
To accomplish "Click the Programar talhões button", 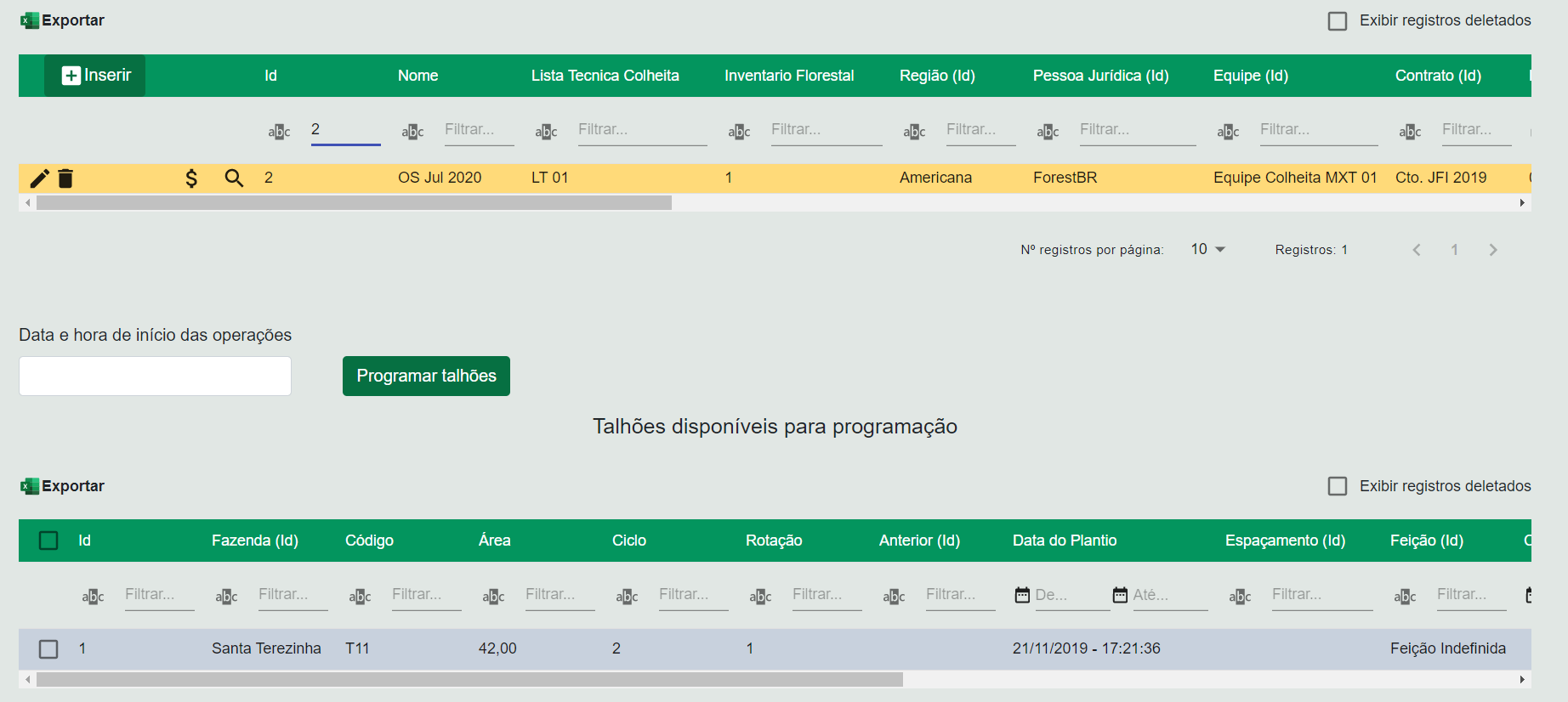I will pyautogui.click(x=426, y=376).
